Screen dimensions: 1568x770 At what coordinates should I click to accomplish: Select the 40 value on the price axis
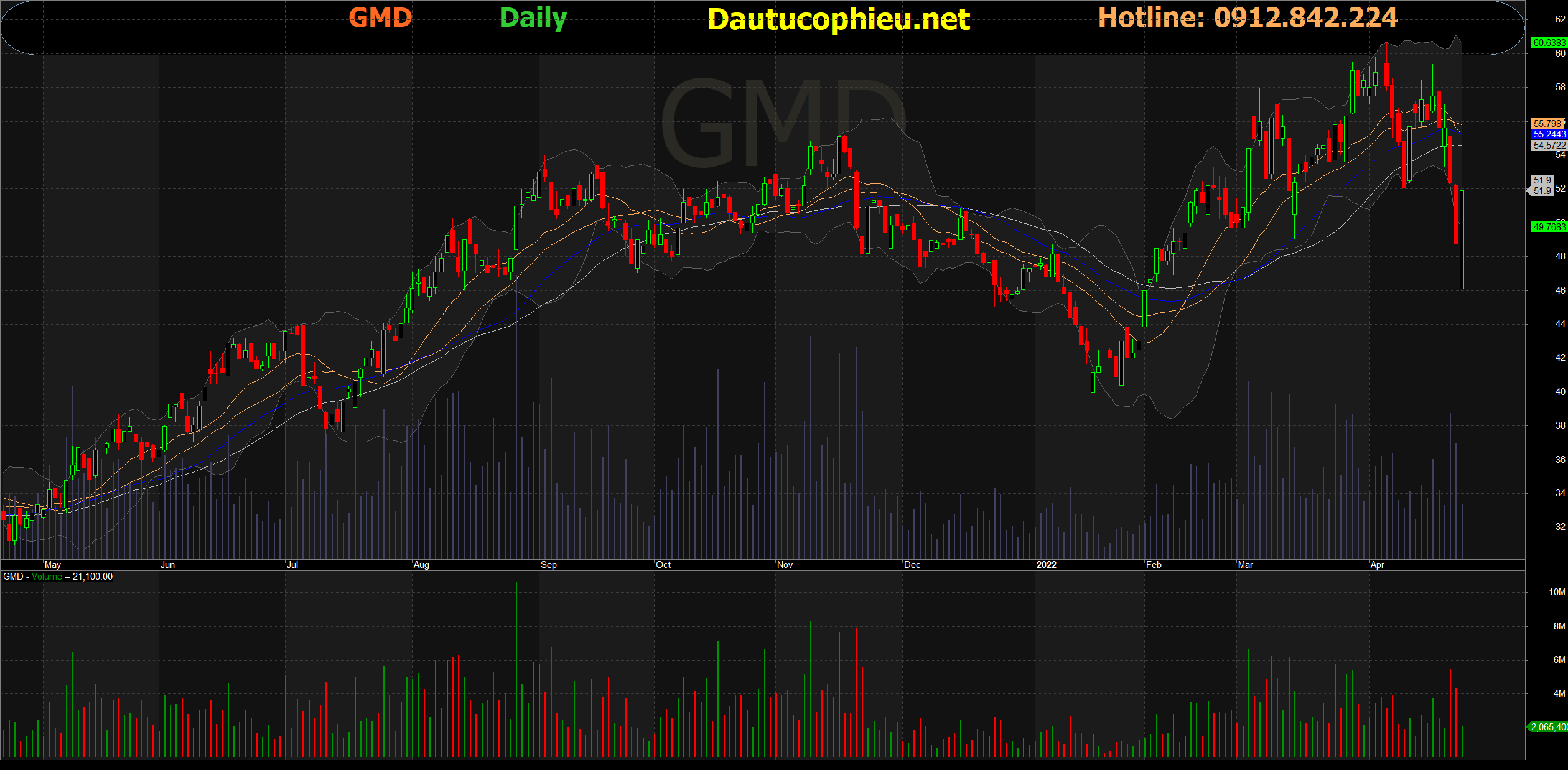(x=1560, y=392)
